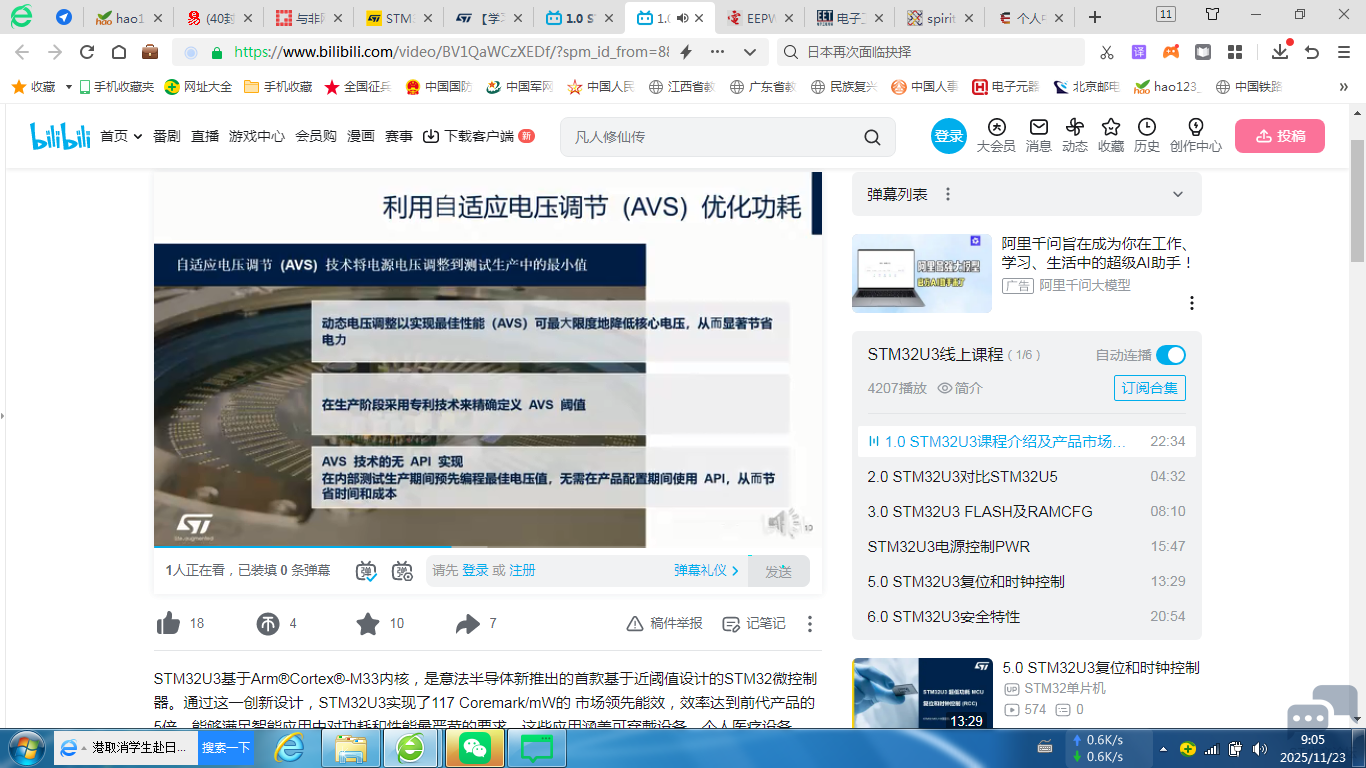Open 番剧 in bilibili navigation

pos(167,136)
